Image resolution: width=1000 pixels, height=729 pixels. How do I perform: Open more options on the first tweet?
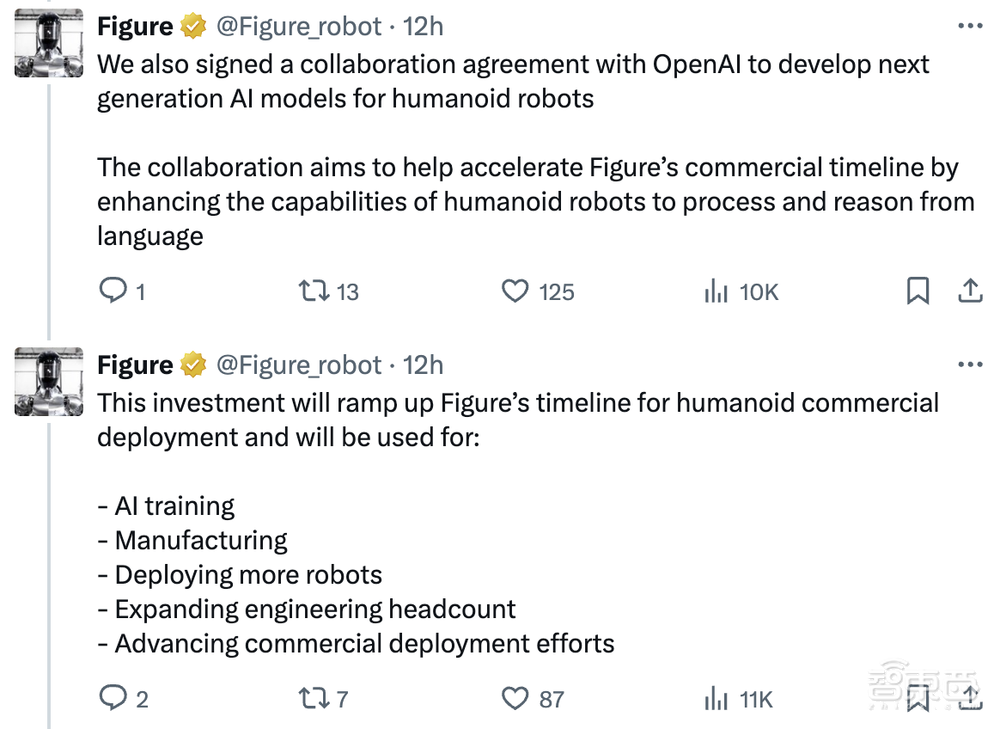[971, 24]
